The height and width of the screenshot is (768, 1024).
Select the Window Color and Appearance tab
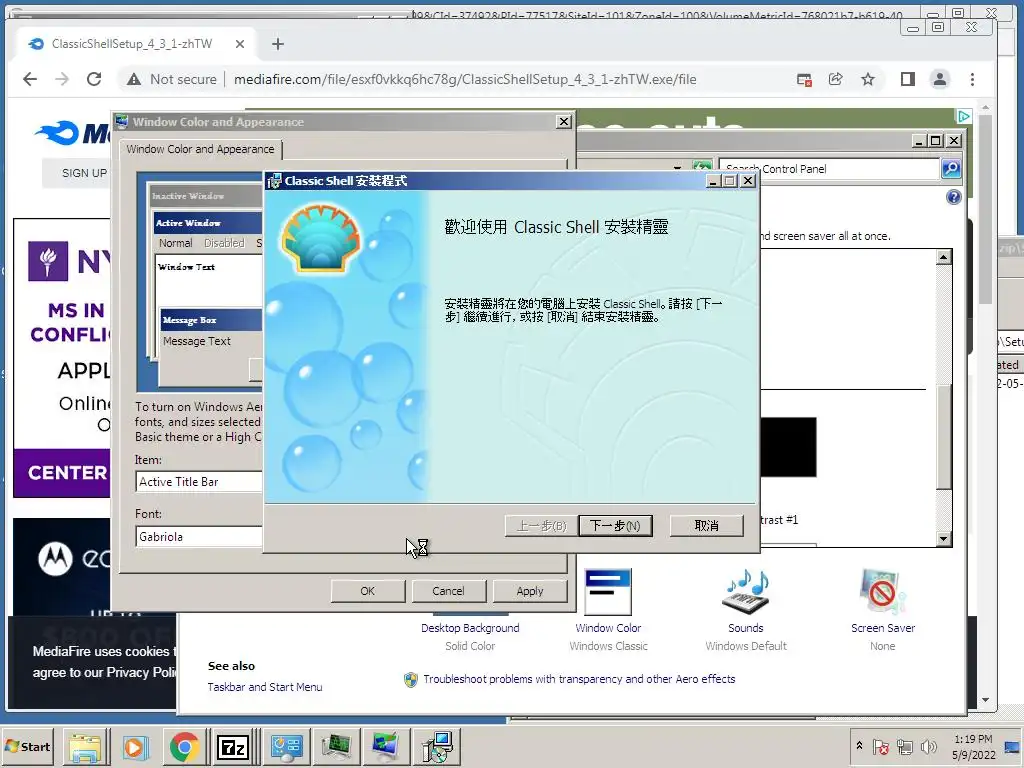click(200, 150)
